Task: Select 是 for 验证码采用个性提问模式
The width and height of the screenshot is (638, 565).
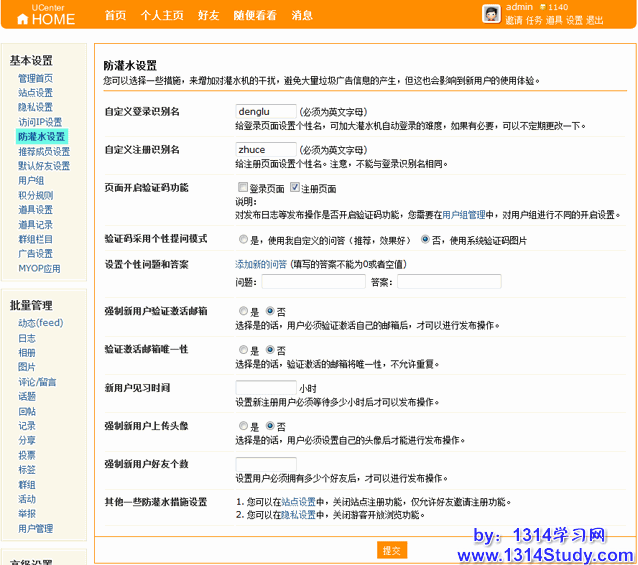Action: pyautogui.click(x=243, y=240)
